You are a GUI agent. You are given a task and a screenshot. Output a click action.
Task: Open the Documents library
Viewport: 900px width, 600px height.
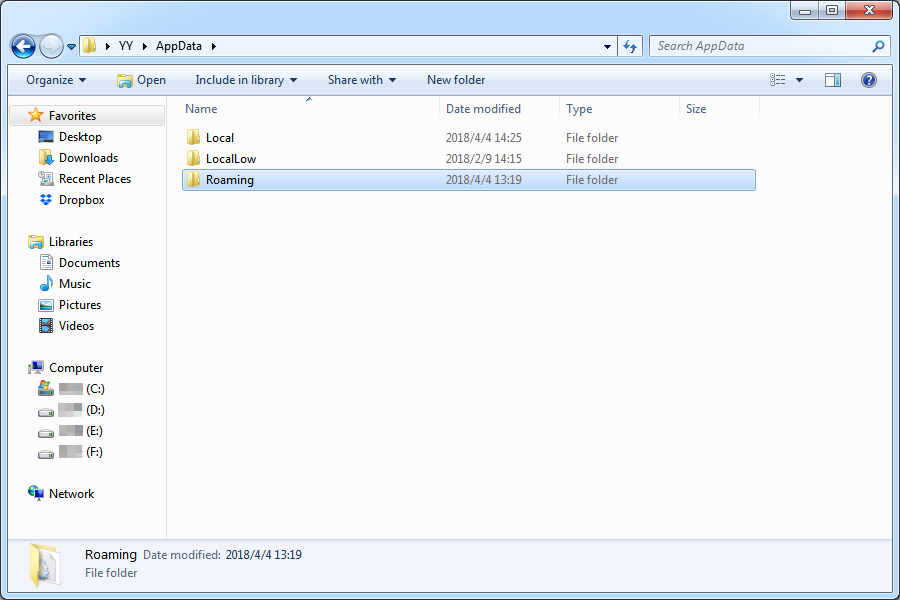90,263
